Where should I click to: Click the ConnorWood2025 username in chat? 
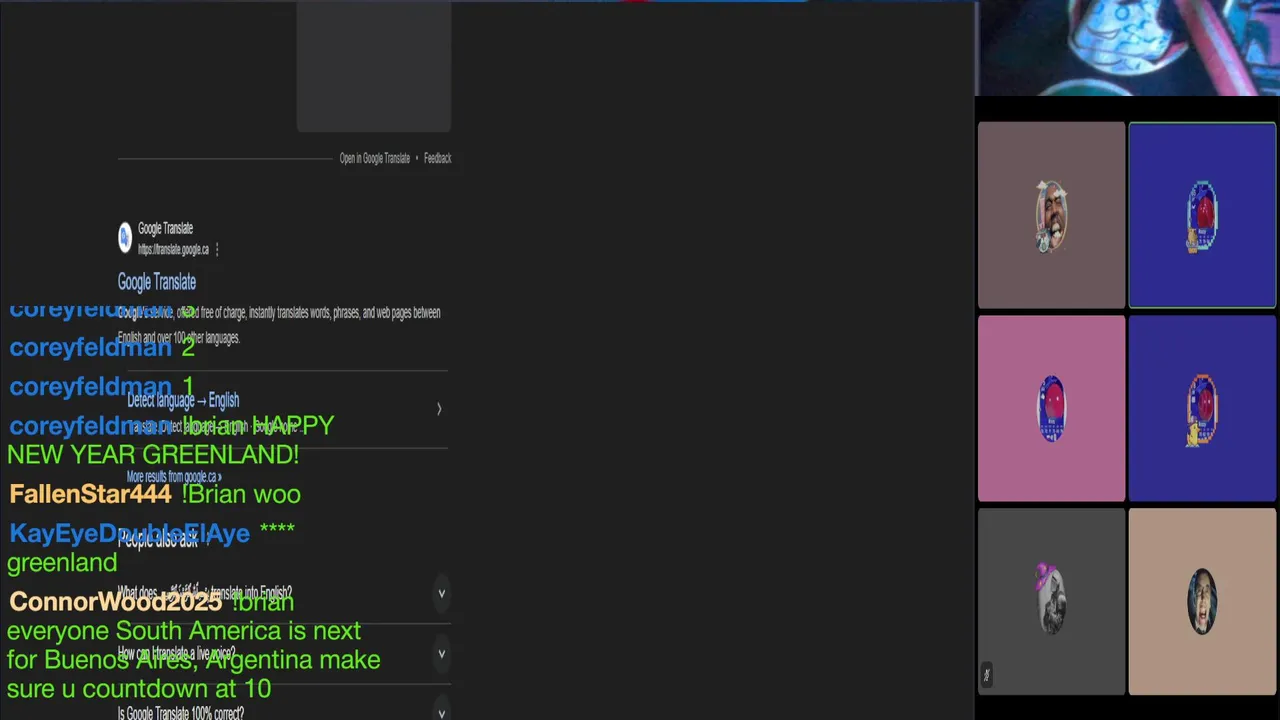[x=116, y=602]
